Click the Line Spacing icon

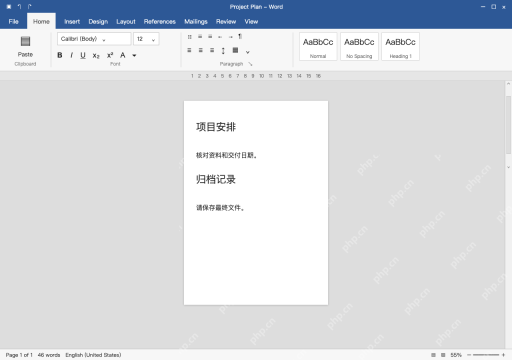pyautogui.click(x=223, y=51)
